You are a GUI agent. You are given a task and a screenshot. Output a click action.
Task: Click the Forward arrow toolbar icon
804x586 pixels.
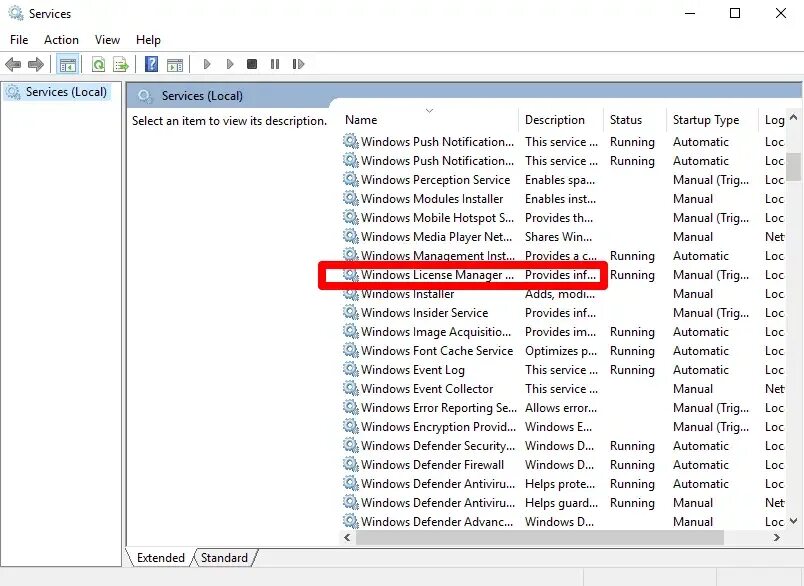(x=35, y=64)
